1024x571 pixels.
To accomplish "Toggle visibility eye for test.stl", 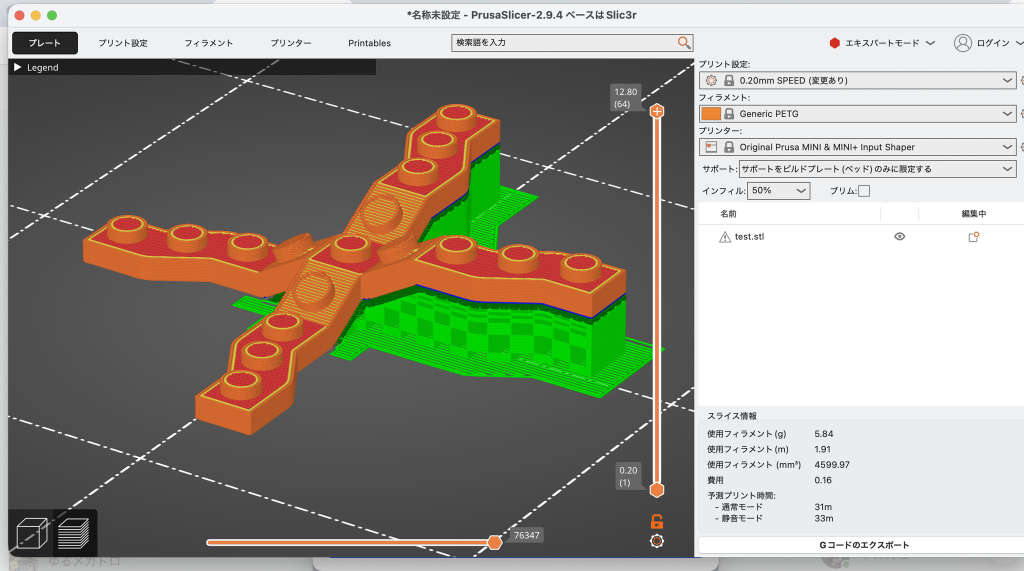I will tap(899, 237).
